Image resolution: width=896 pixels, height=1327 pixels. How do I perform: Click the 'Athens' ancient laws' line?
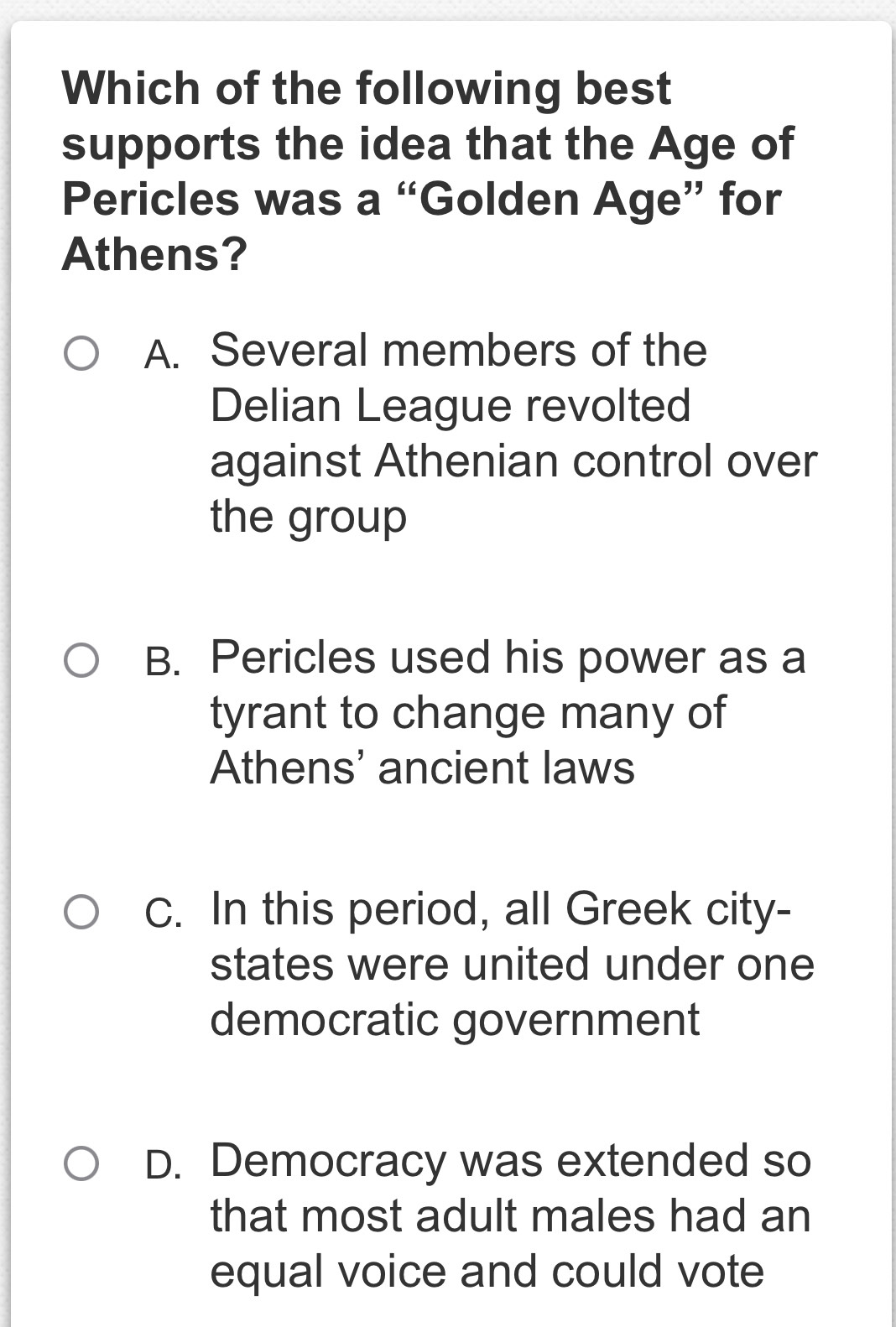pyautogui.click(x=422, y=768)
